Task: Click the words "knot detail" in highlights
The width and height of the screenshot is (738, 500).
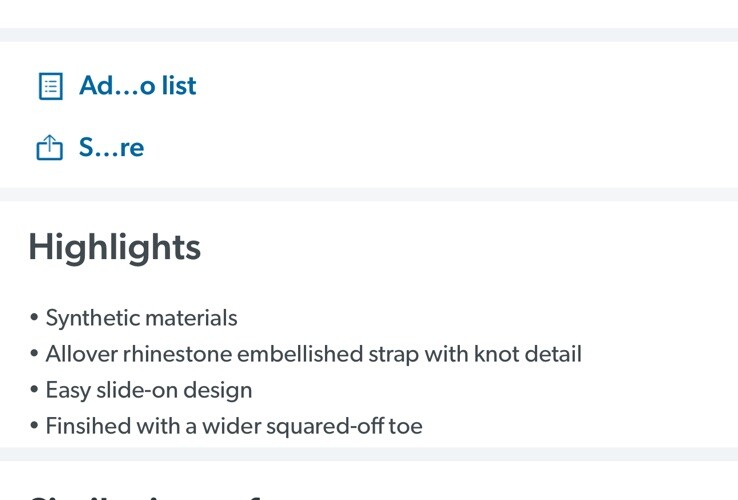Action: 528,354
